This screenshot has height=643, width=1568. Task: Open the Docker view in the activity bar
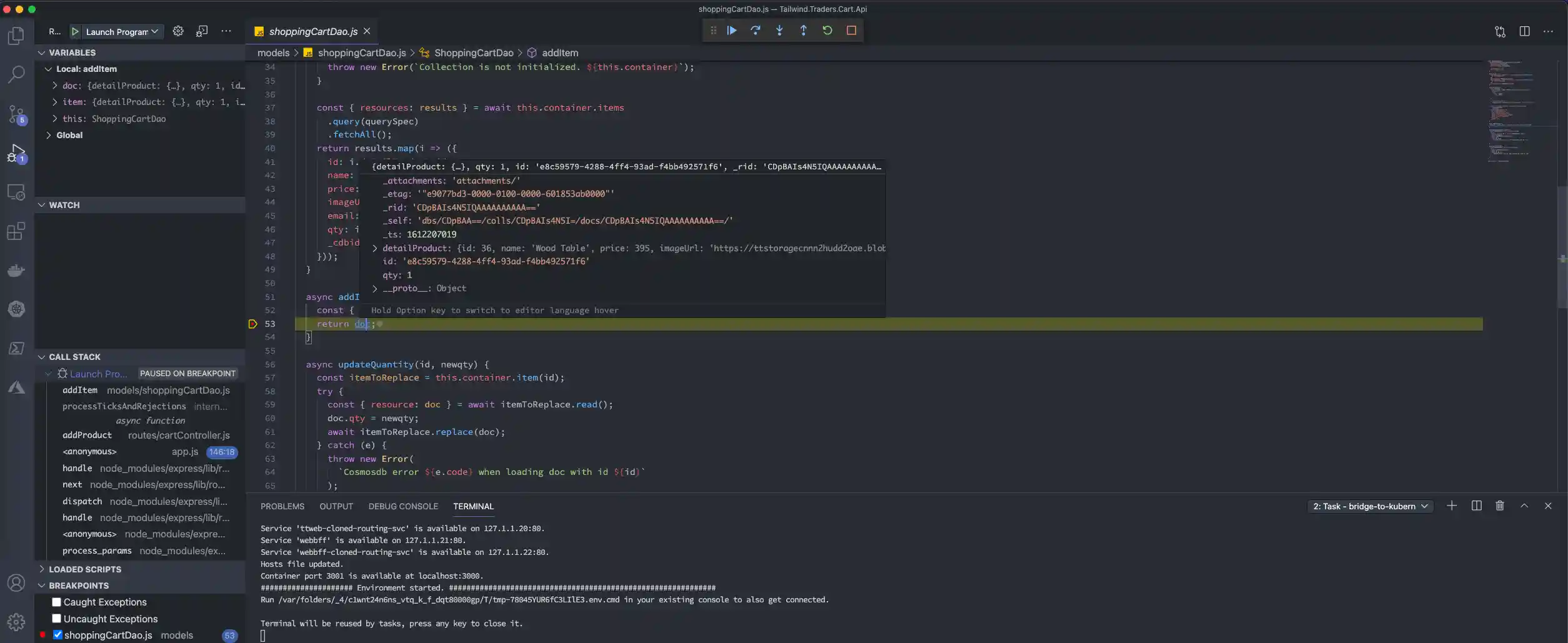[x=16, y=270]
